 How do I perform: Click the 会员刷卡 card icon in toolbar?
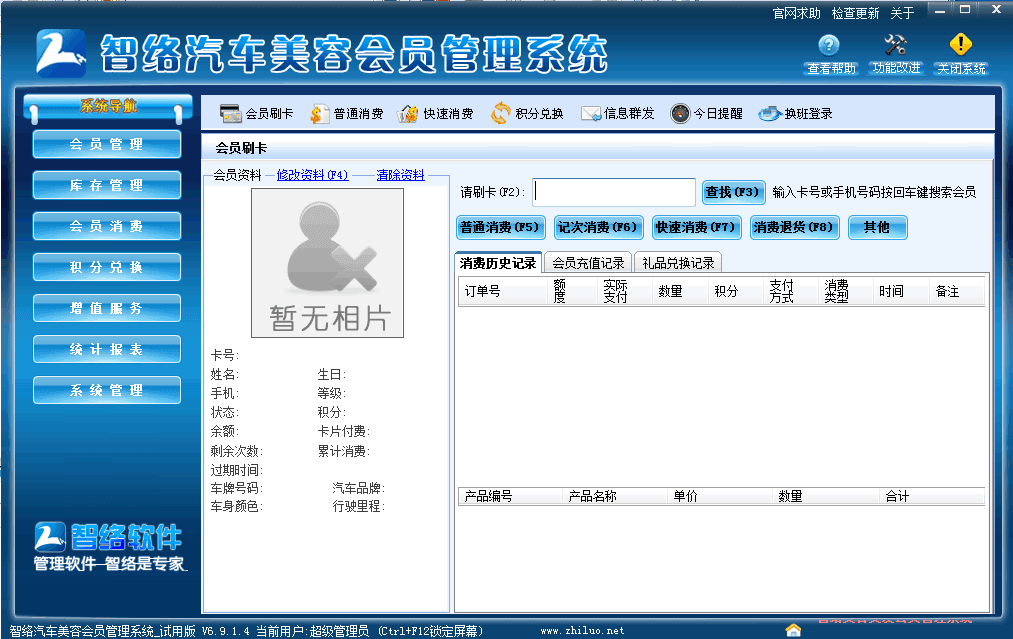pos(231,114)
